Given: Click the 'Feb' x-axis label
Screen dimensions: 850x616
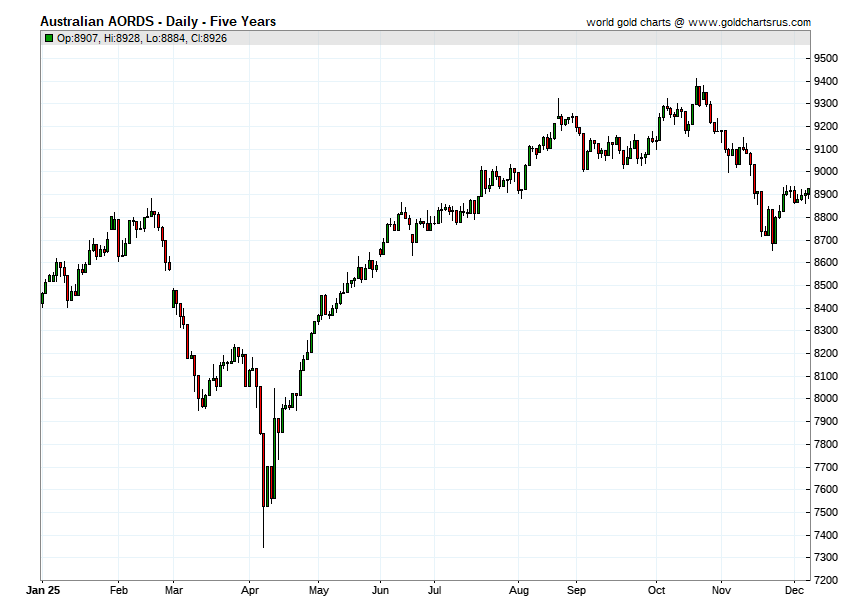Looking at the screenshot, I should pos(119,590).
